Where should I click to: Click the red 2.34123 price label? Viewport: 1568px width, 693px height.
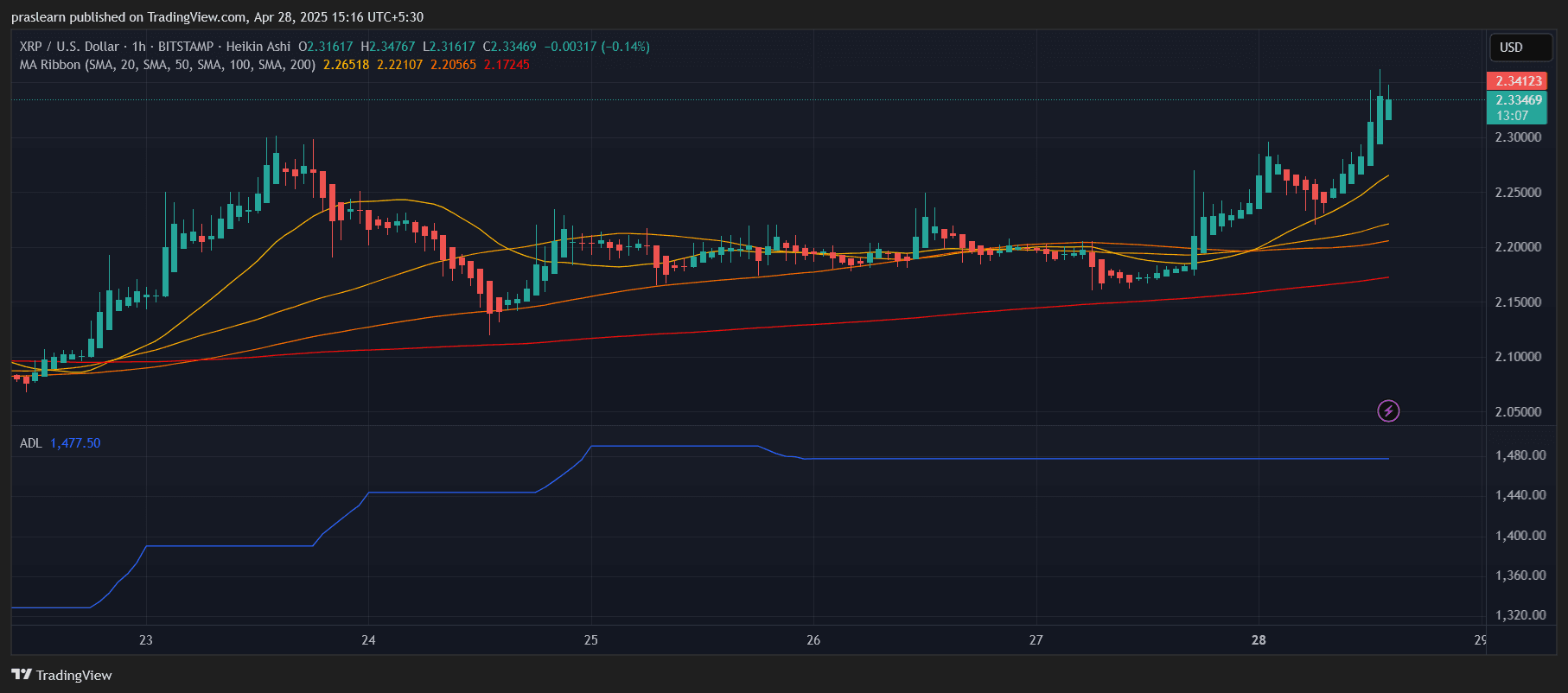point(1517,81)
